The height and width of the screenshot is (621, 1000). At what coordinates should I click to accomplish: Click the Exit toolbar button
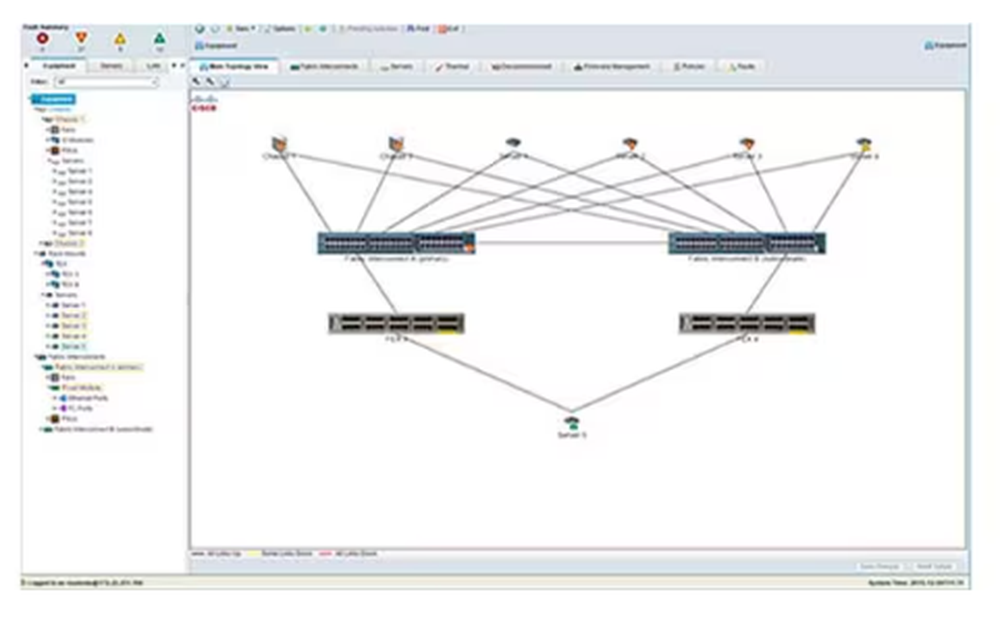(x=448, y=29)
